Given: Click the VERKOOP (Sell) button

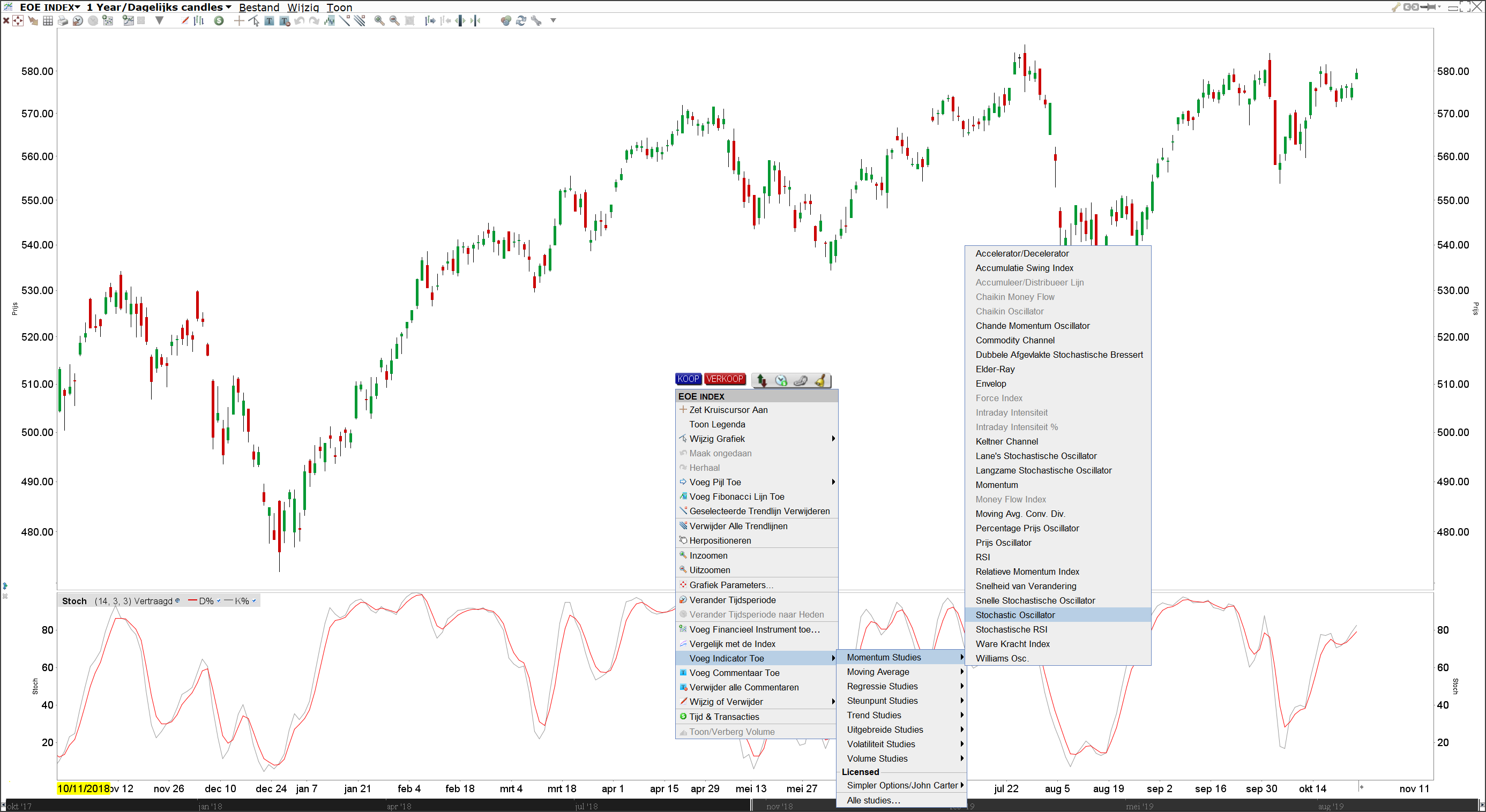Looking at the screenshot, I should coord(724,379).
